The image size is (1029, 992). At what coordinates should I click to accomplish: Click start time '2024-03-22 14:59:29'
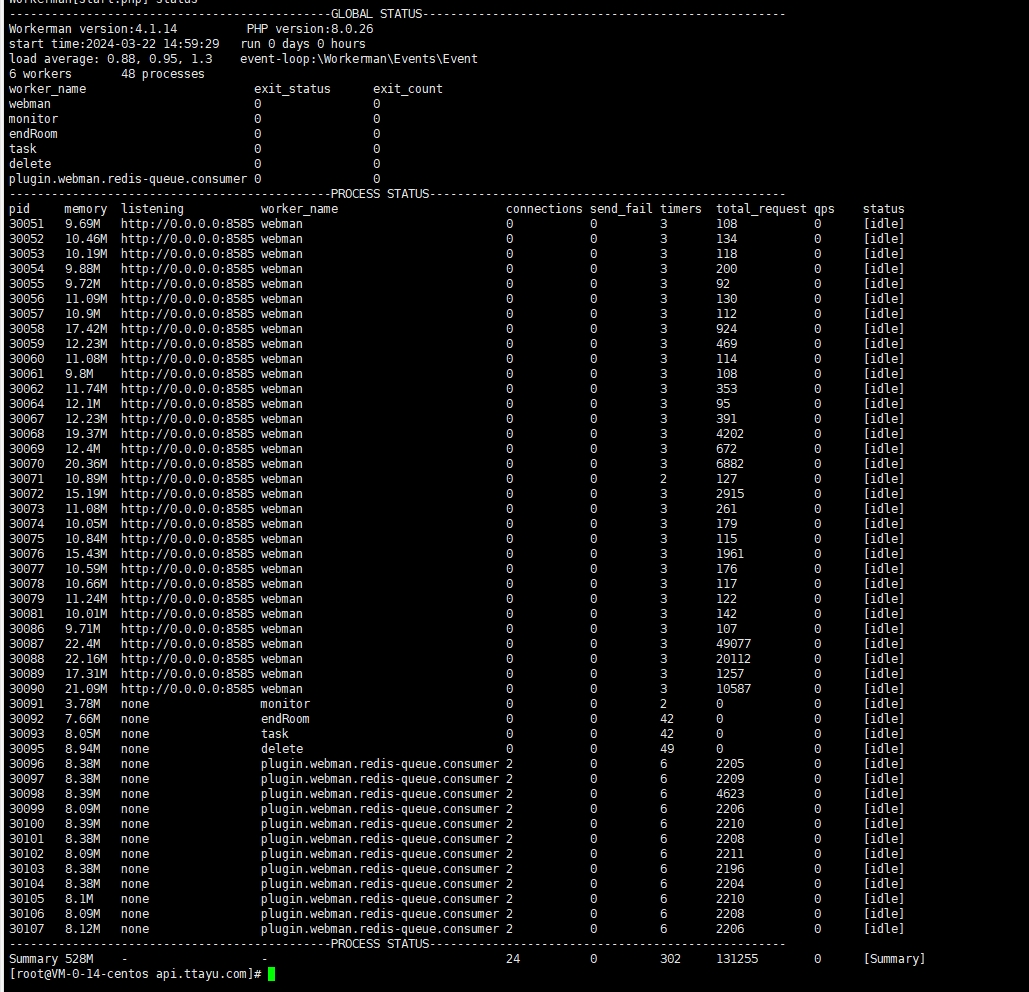click(152, 44)
